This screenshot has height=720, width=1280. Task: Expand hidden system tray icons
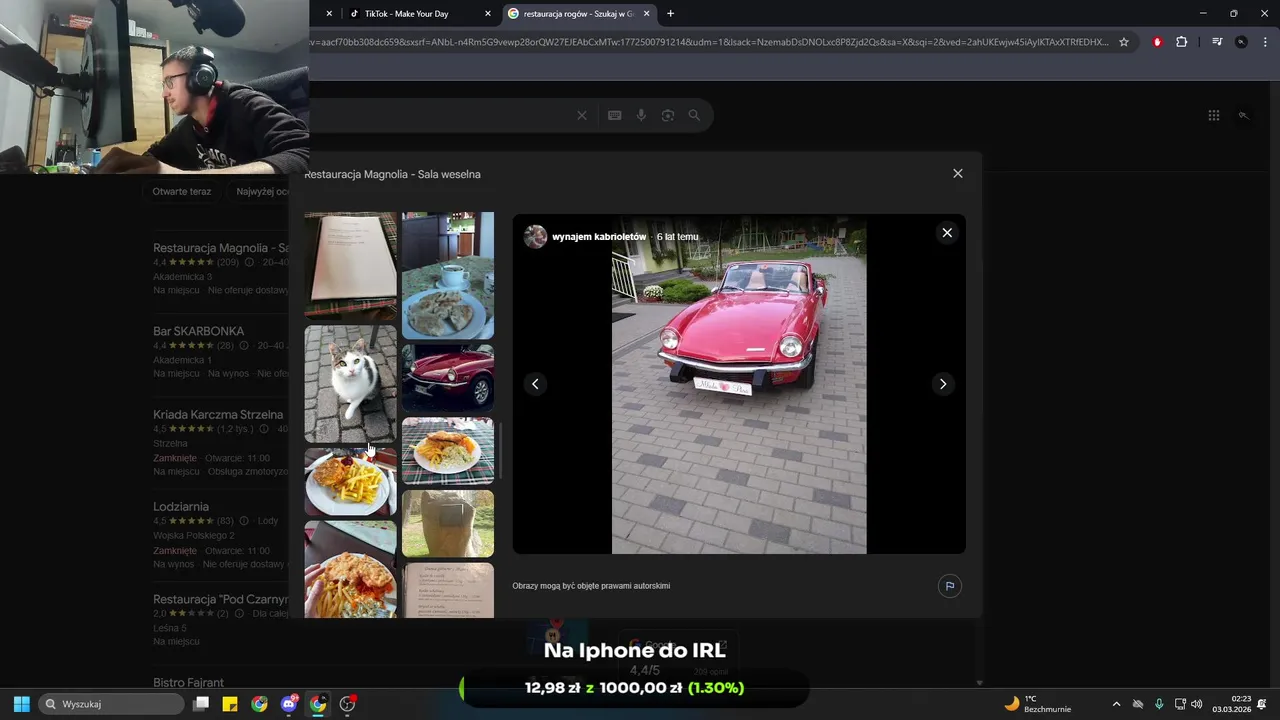tap(1116, 704)
